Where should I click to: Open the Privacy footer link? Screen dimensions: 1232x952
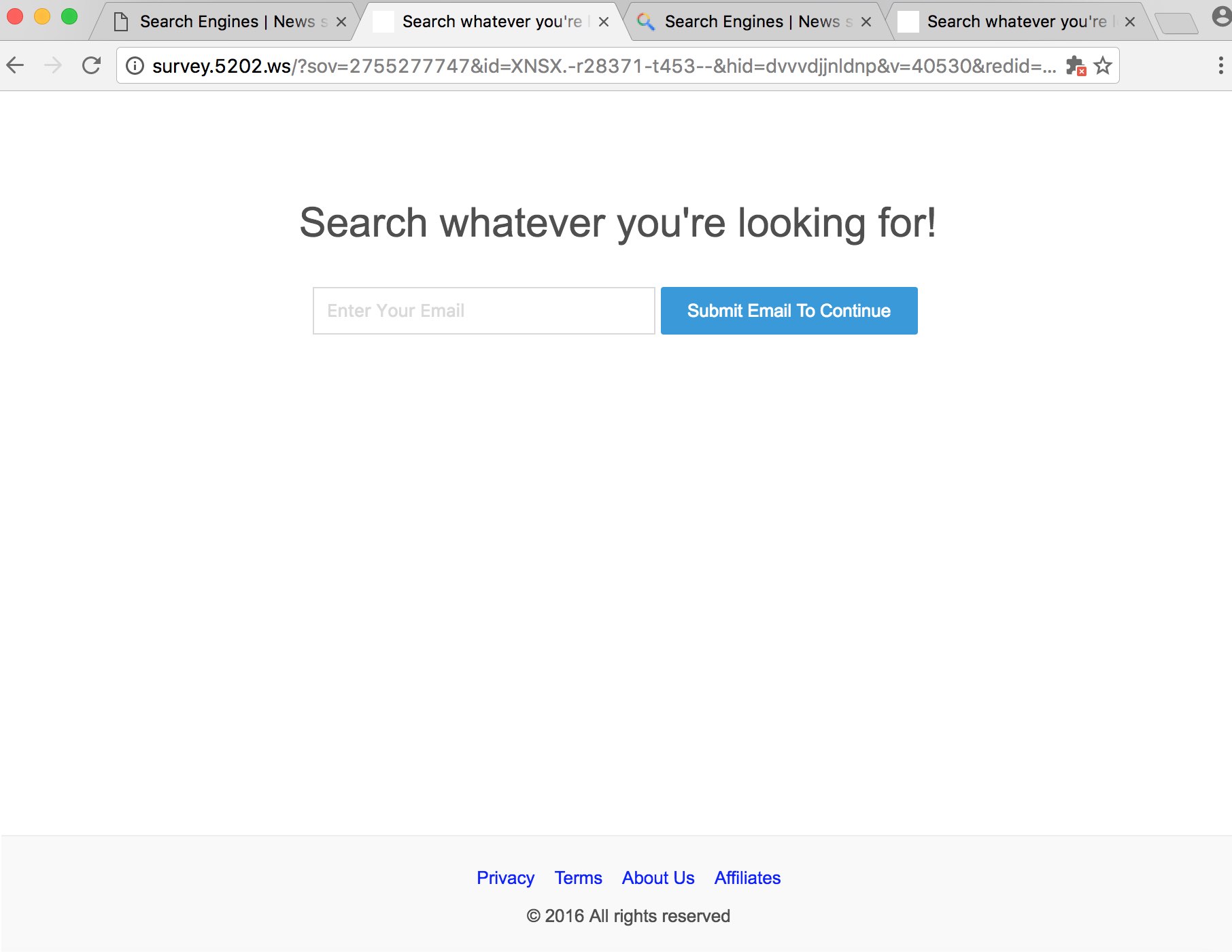[505, 878]
